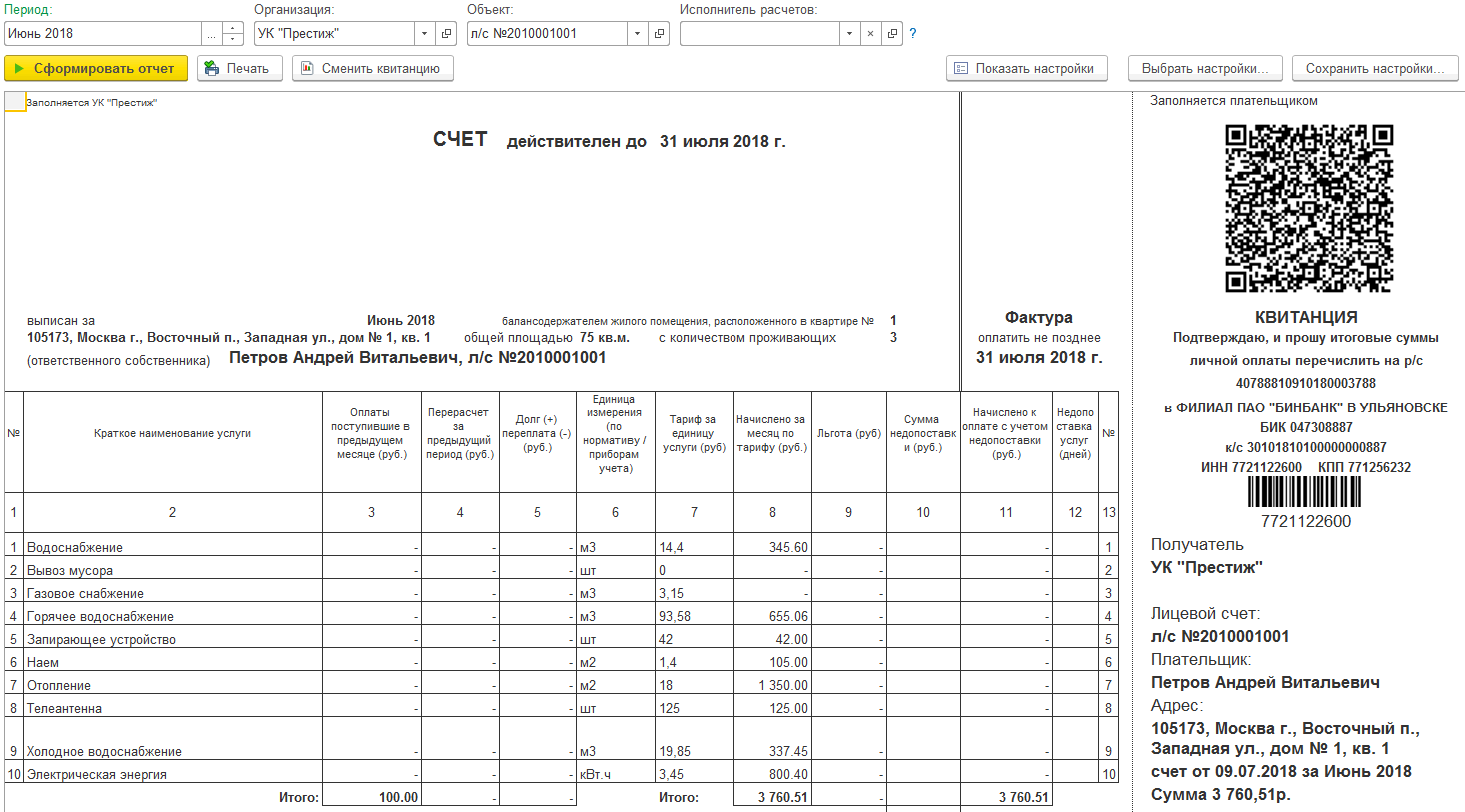Click the settings icon beside Показать настройки

click(961, 69)
